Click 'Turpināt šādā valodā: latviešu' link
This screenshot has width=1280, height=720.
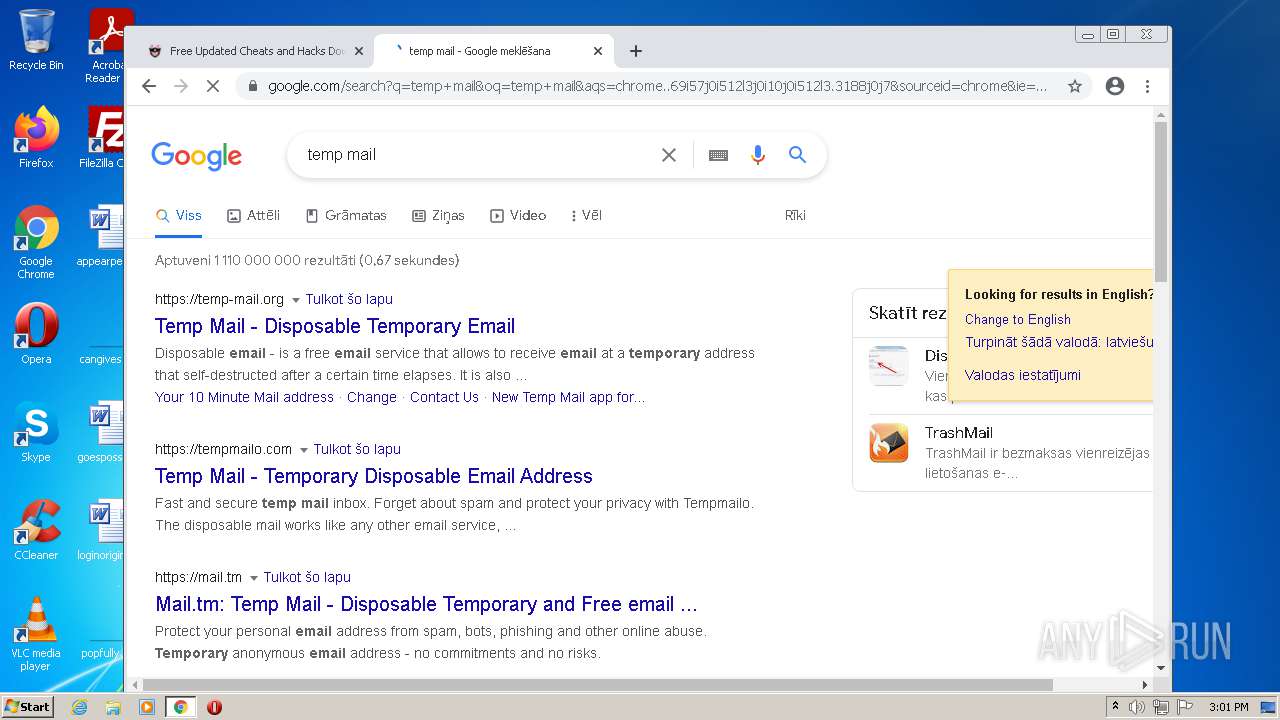1059,341
